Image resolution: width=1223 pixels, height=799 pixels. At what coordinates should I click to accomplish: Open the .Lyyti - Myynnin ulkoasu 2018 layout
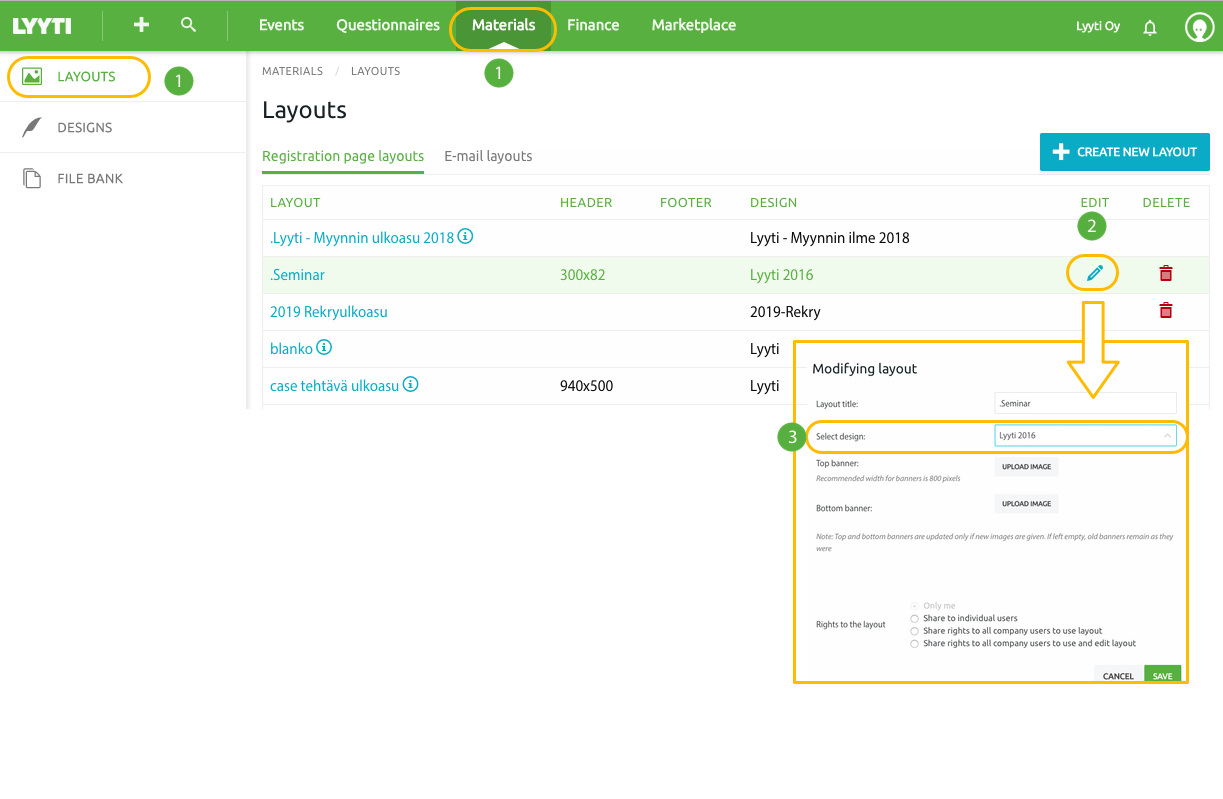(x=362, y=238)
